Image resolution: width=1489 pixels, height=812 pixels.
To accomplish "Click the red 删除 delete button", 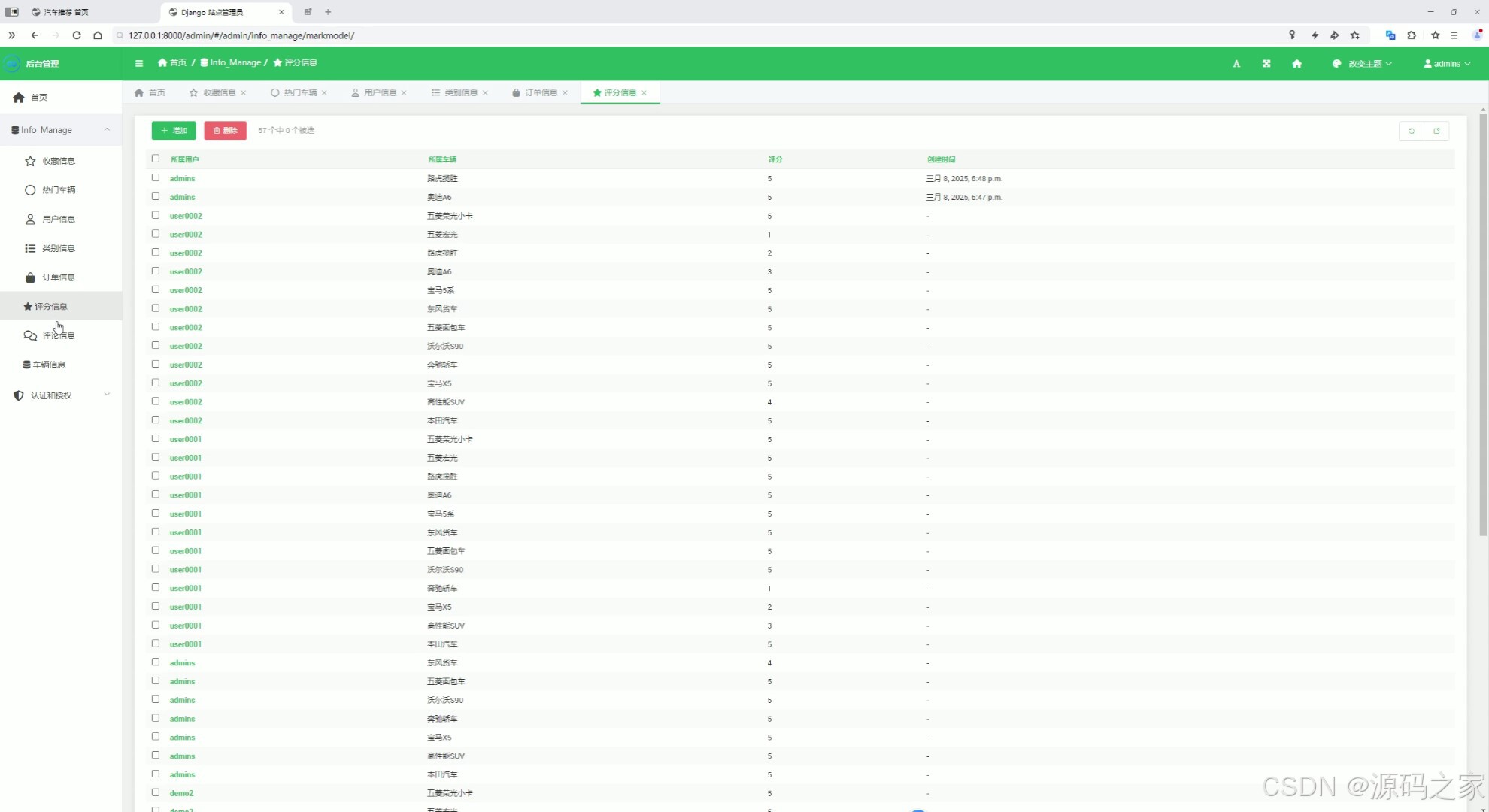I will (225, 131).
